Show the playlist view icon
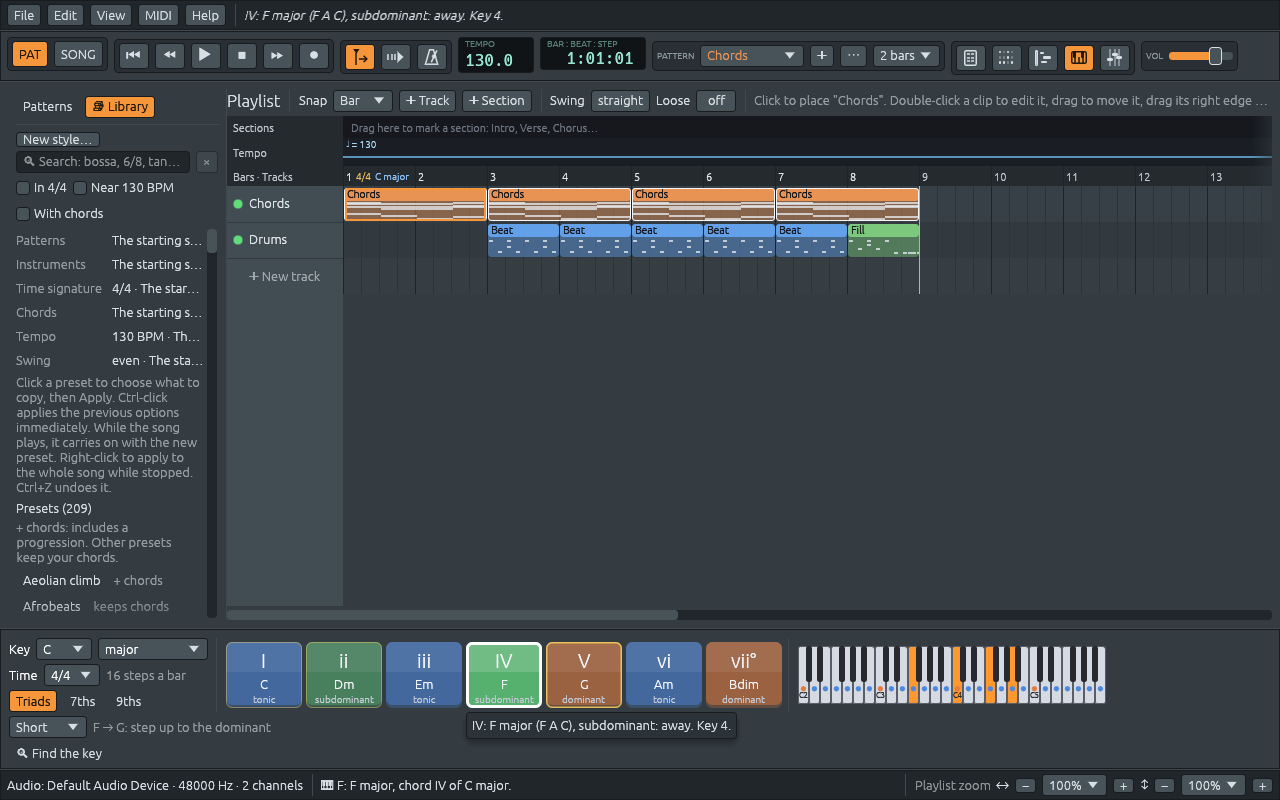The image size is (1280, 800). pyautogui.click(x=1043, y=57)
